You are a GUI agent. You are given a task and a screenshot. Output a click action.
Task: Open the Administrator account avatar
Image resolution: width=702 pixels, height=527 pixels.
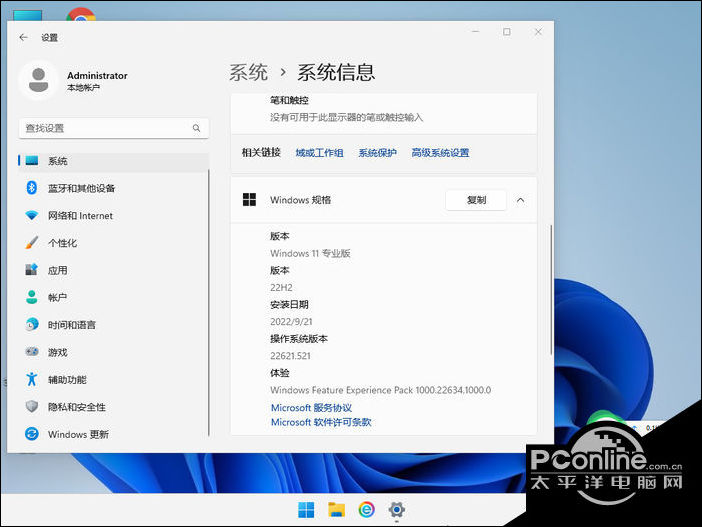(39, 80)
